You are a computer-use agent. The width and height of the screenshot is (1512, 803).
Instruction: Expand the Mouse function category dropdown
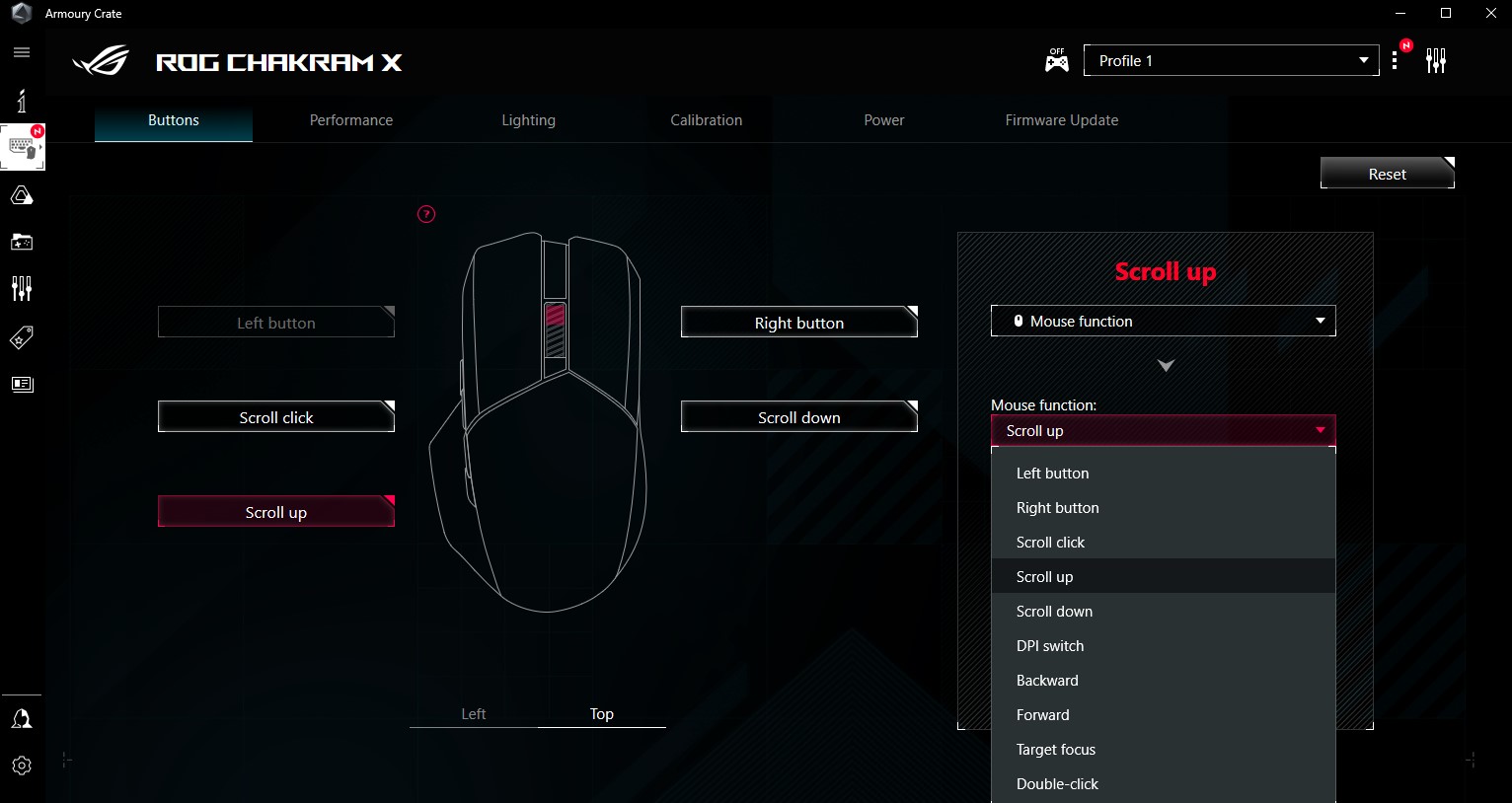coord(1164,321)
